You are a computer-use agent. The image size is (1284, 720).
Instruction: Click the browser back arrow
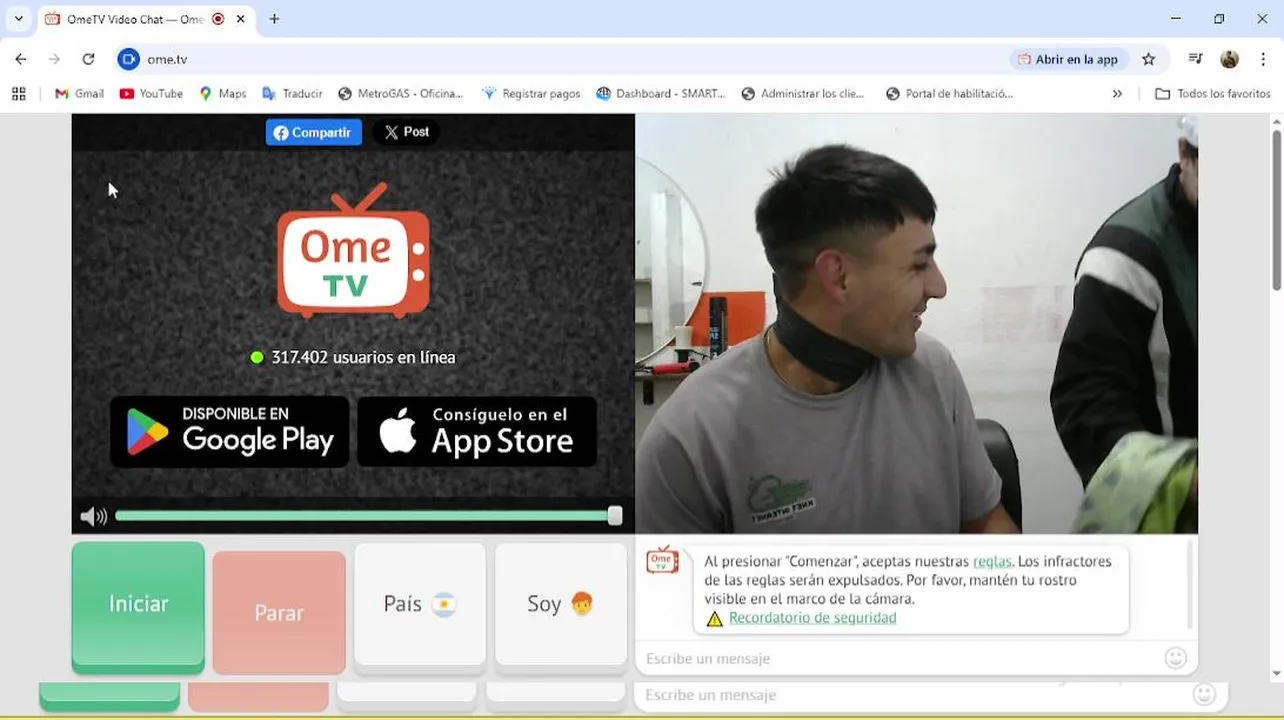pos(21,59)
